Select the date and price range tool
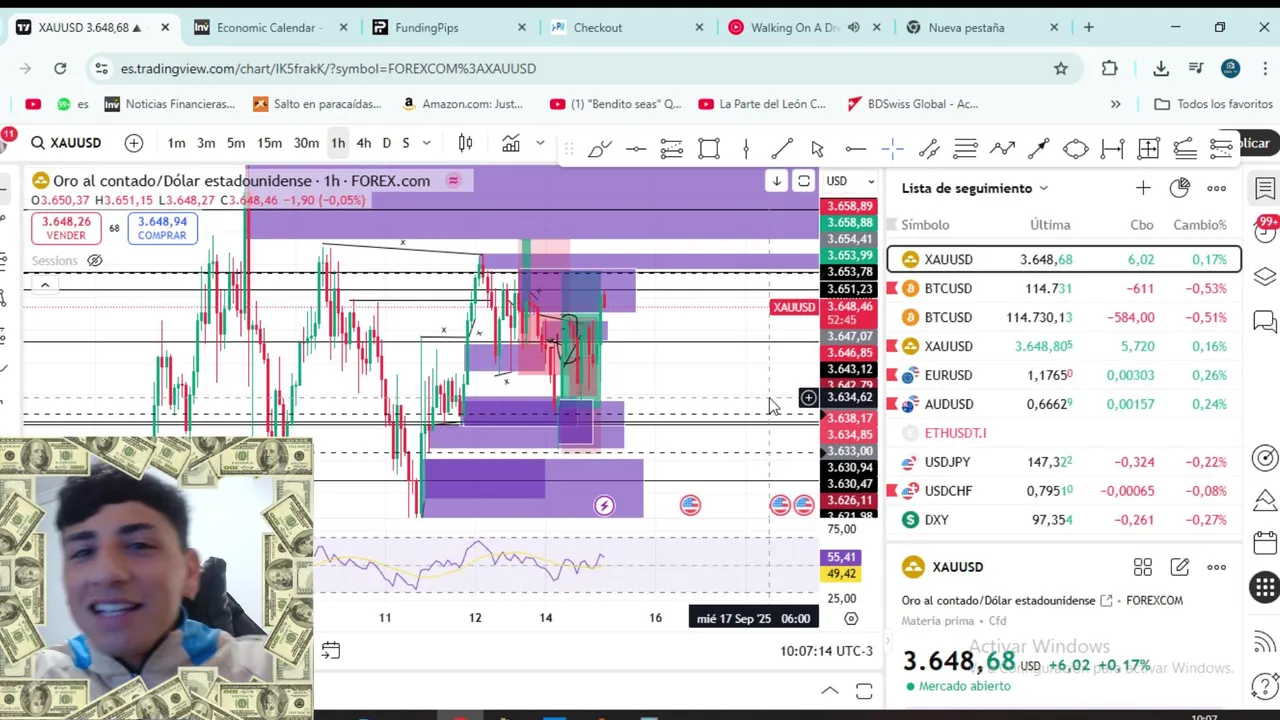Screen dimensions: 1280x720 coord(1148,149)
